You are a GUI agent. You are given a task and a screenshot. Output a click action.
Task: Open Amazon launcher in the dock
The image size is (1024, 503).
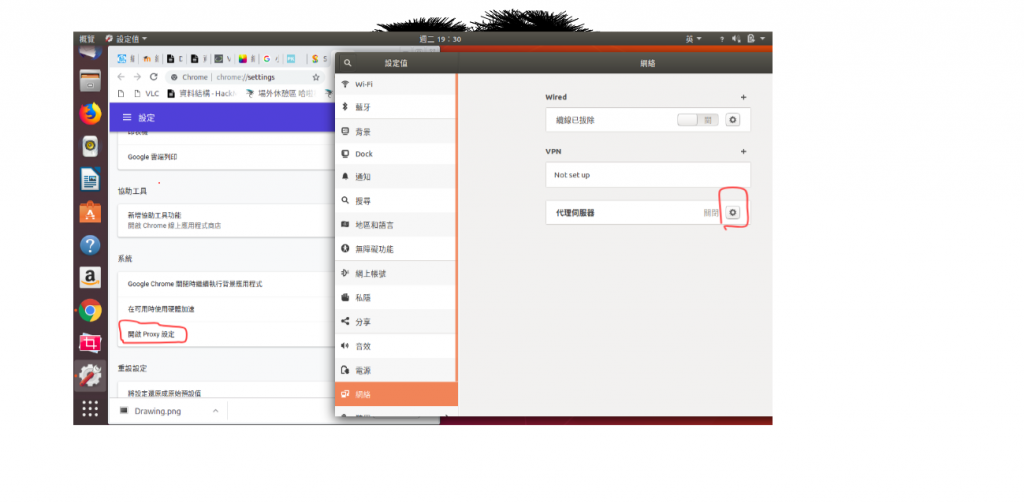point(90,278)
